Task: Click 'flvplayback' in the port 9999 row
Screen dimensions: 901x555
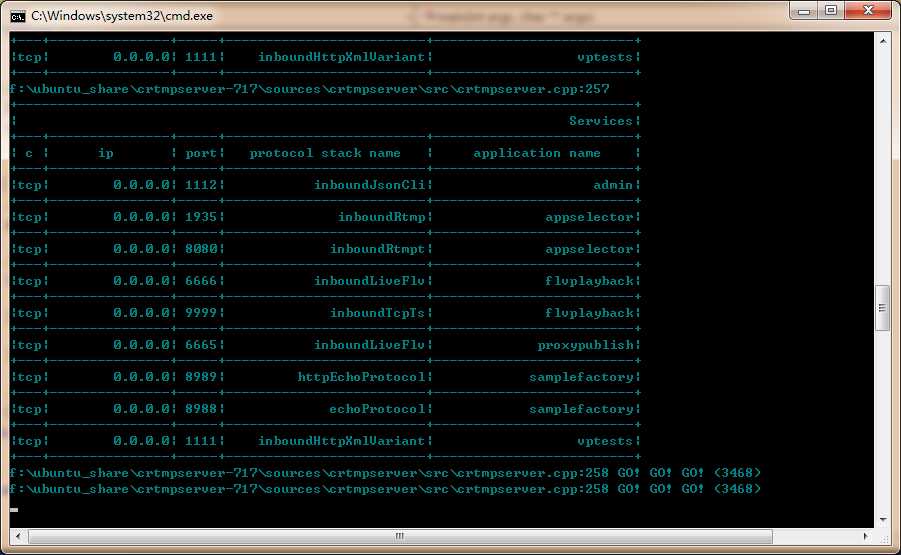Action: point(589,313)
